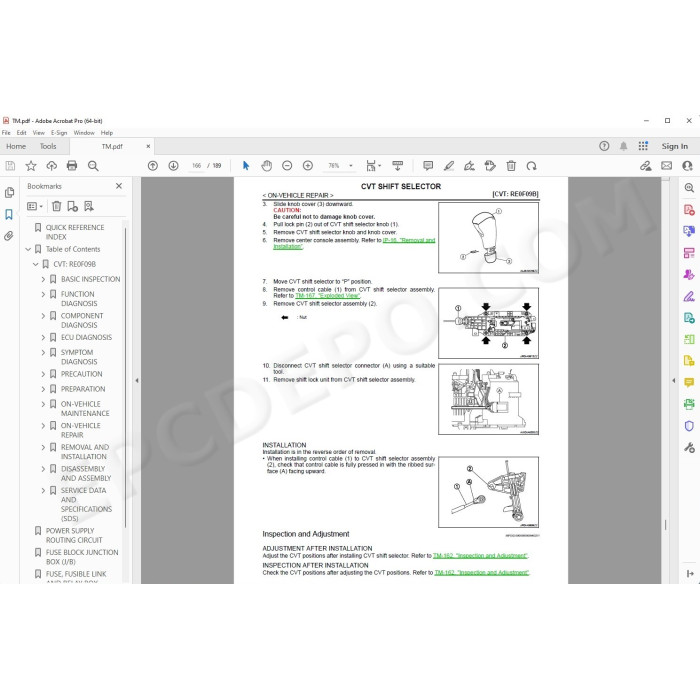Viewport: 700px width, 700px height.
Task: Expand the FUNCTION DIAGNOSIS bookmark
Action: [x=43, y=295]
